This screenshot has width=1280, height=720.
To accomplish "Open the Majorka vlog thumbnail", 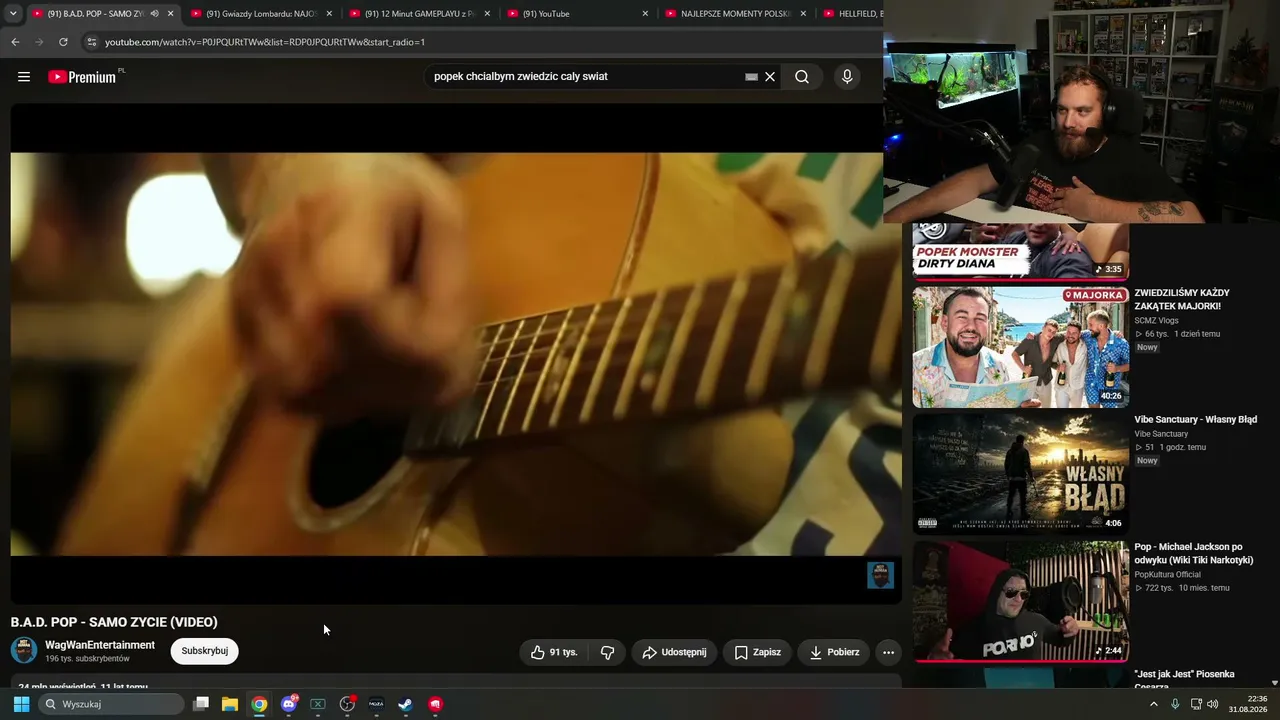I will point(1021,347).
